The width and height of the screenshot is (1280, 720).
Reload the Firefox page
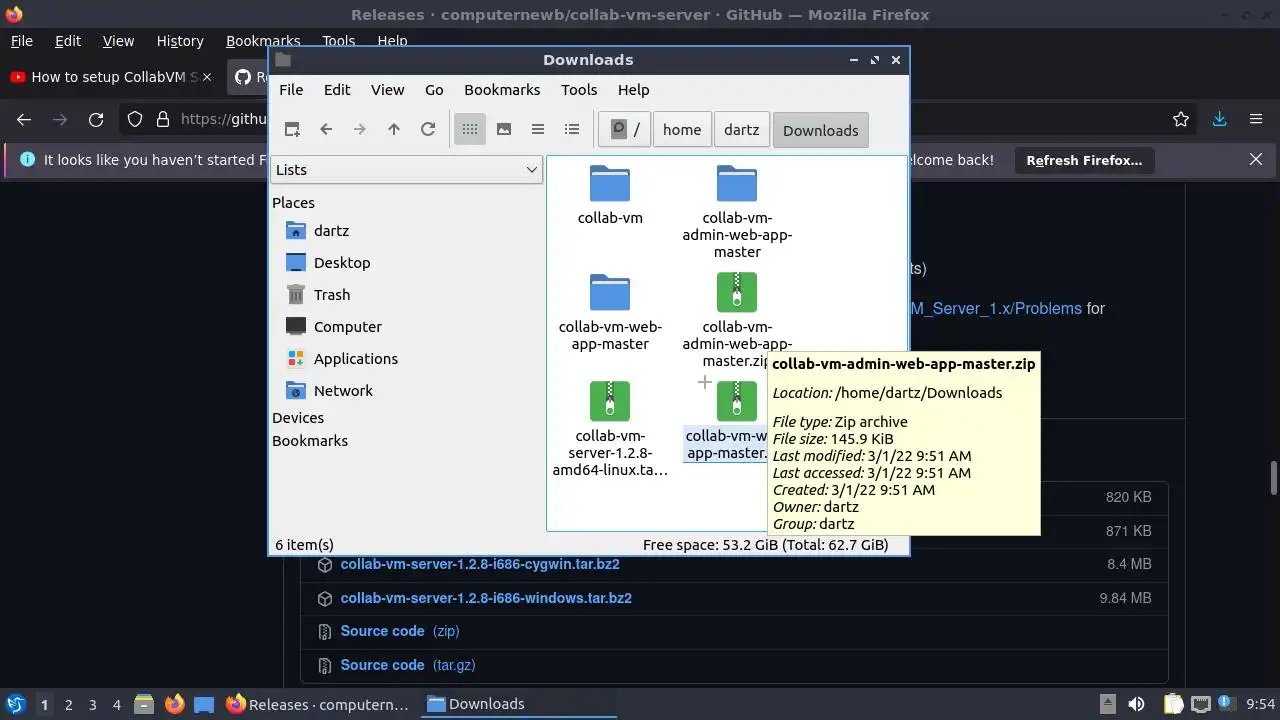[x=96, y=119]
